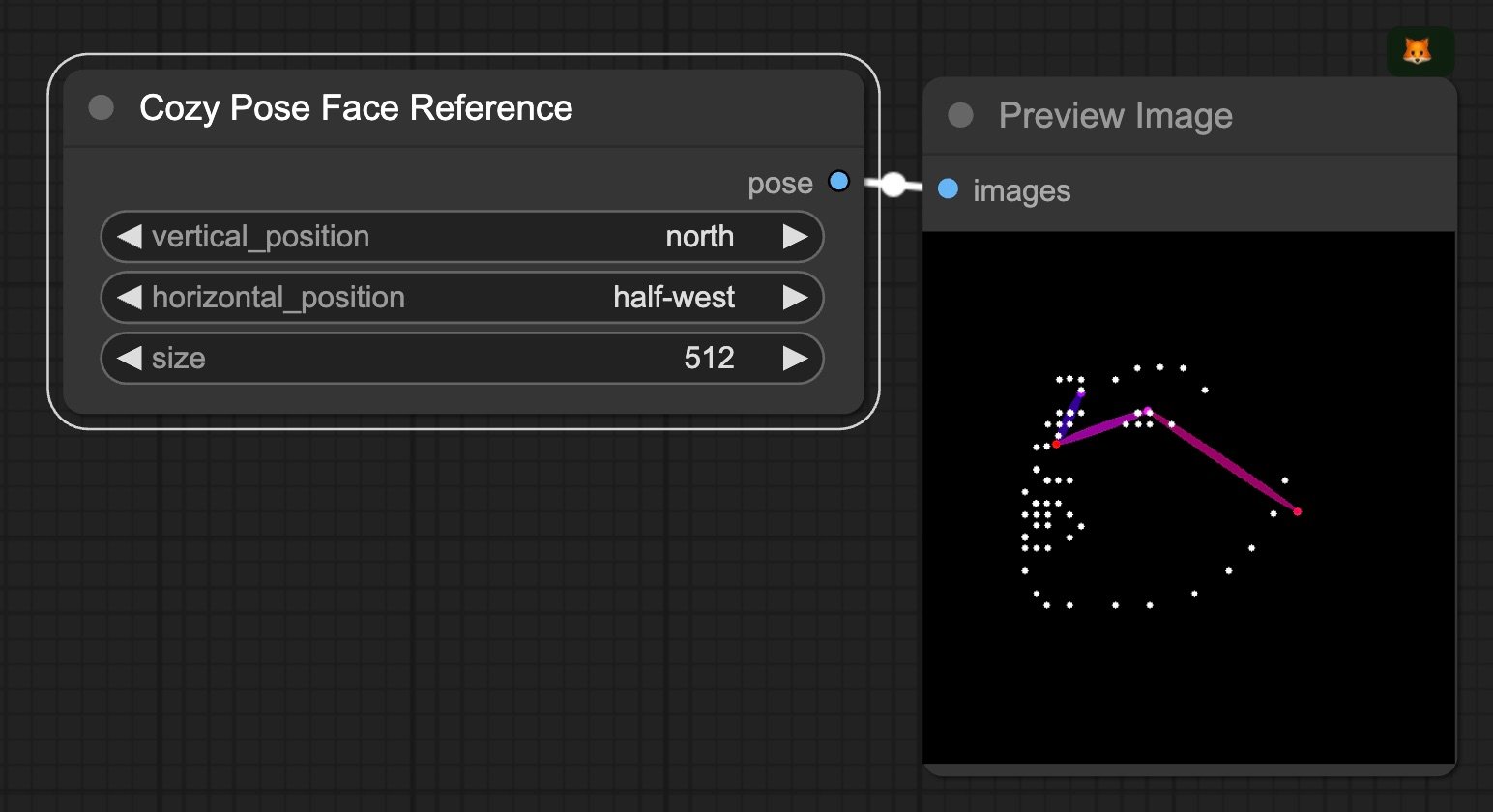
Task: Advance vertical_position with right arrow
Action: pyautogui.click(x=795, y=237)
